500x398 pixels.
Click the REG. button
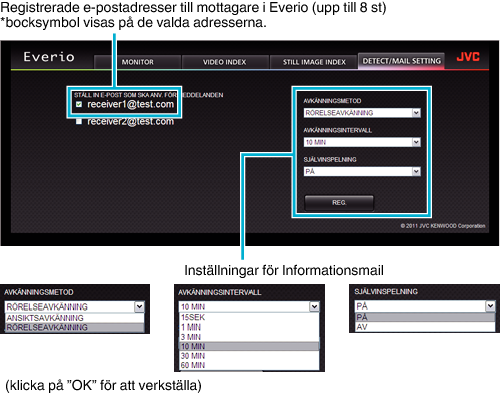(x=339, y=203)
